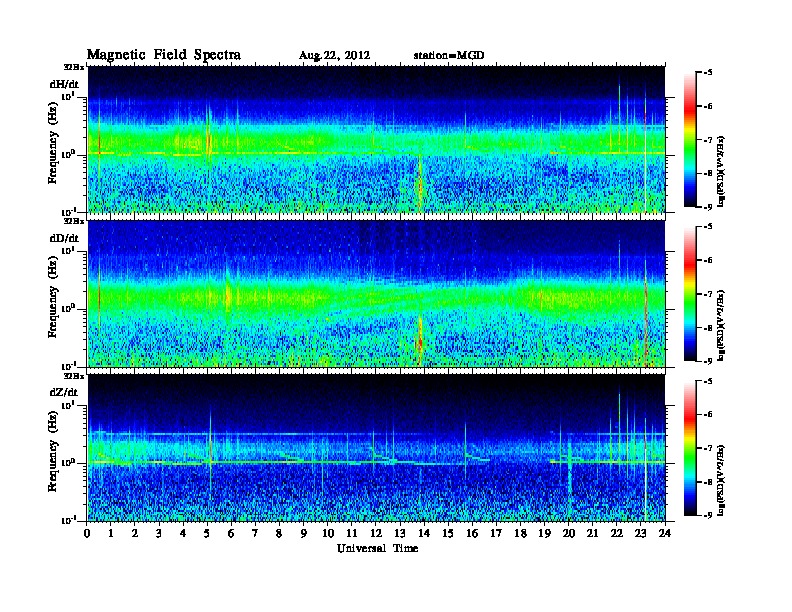Click hour "18" on the time axis

(520, 533)
